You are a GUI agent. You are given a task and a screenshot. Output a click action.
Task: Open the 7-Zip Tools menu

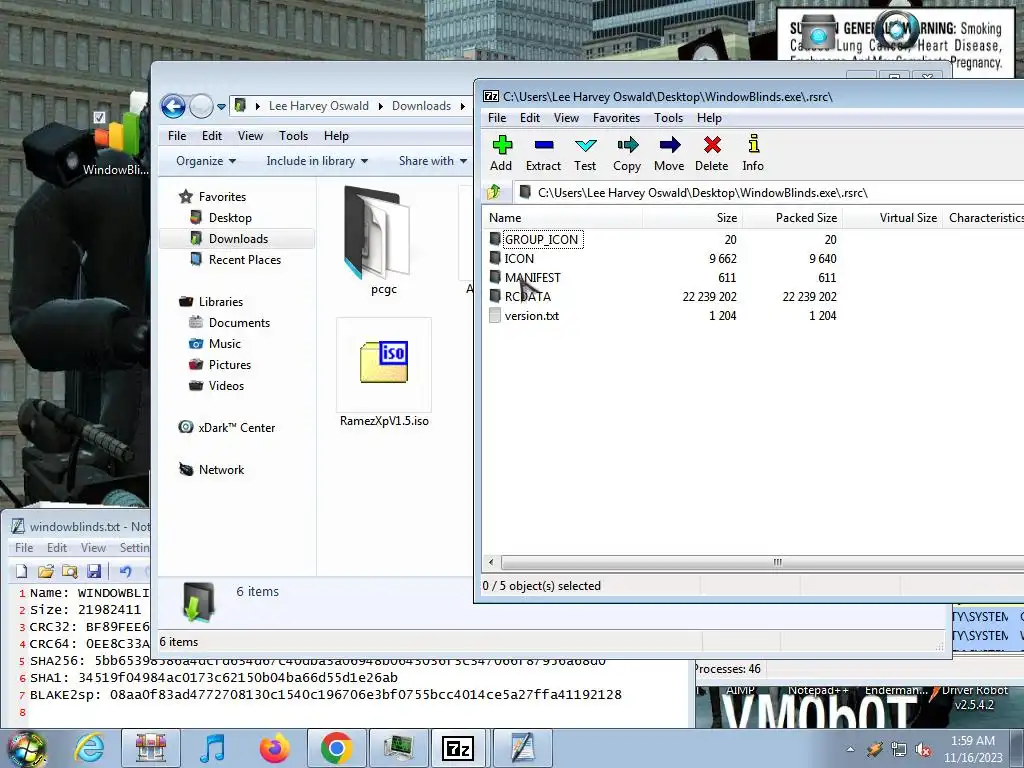(669, 118)
